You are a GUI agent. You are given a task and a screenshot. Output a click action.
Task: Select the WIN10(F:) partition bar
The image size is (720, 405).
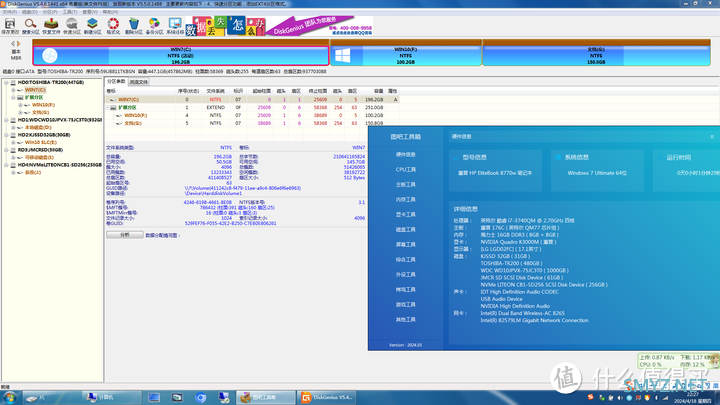(405, 55)
